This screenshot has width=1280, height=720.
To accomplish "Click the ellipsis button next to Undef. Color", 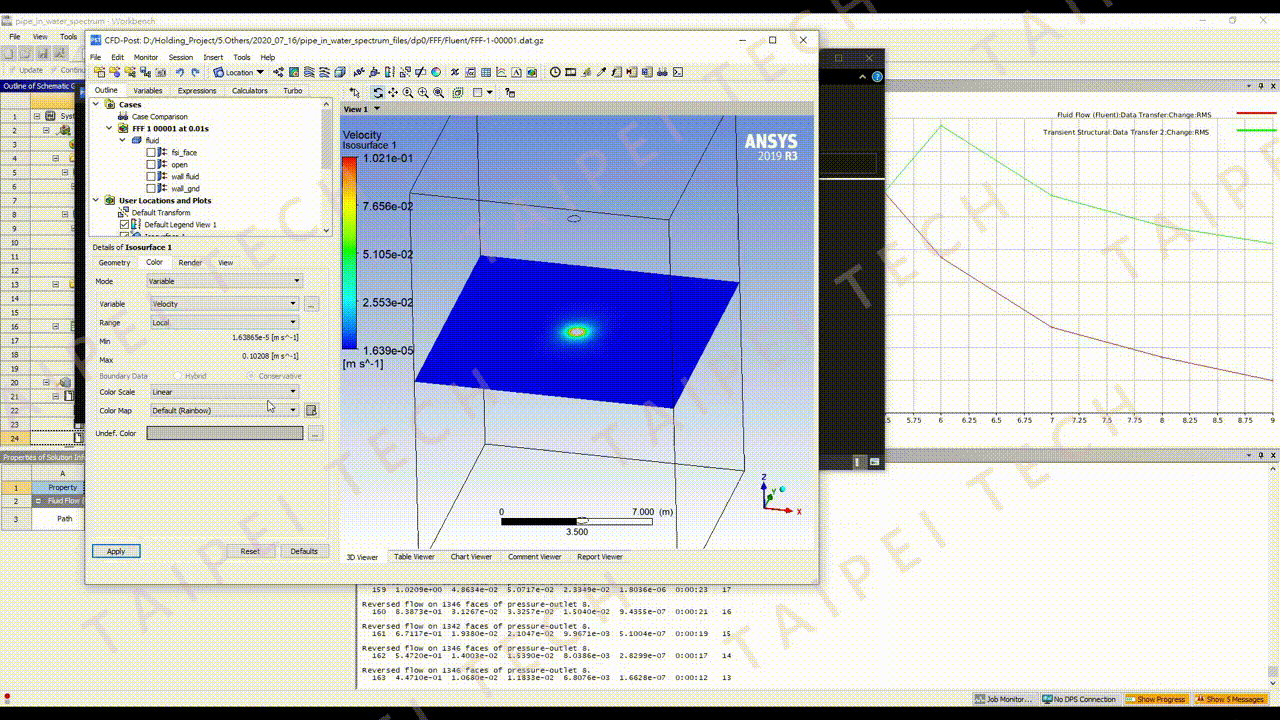I will click(315, 433).
